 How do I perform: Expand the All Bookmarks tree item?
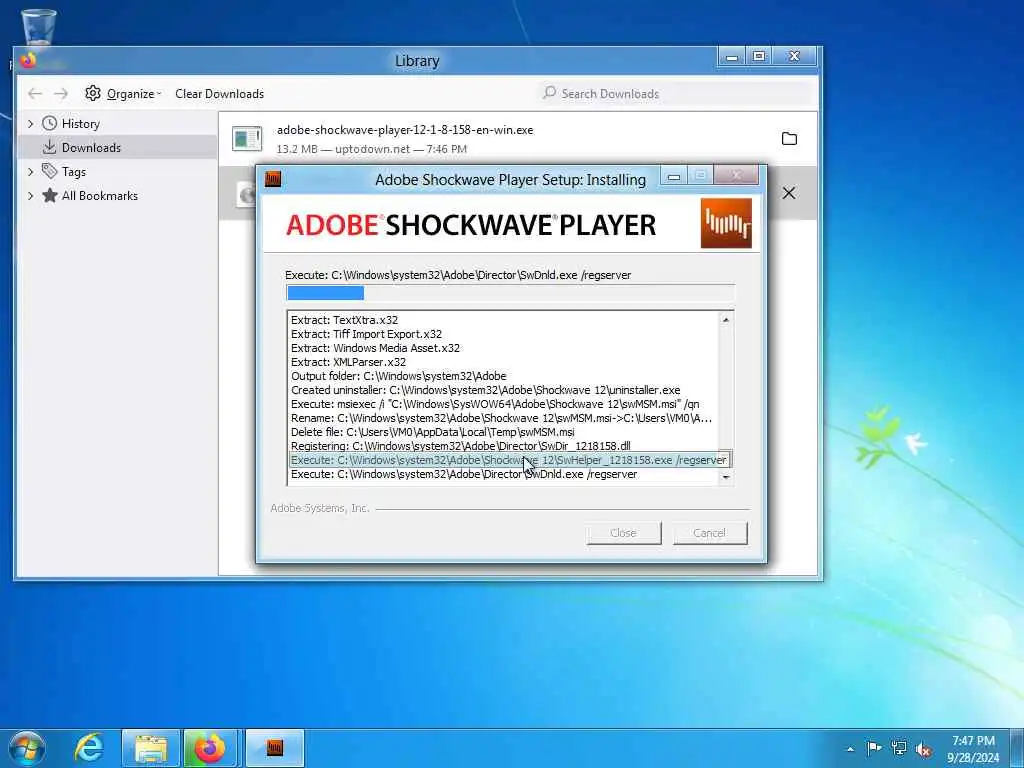click(x=31, y=196)
